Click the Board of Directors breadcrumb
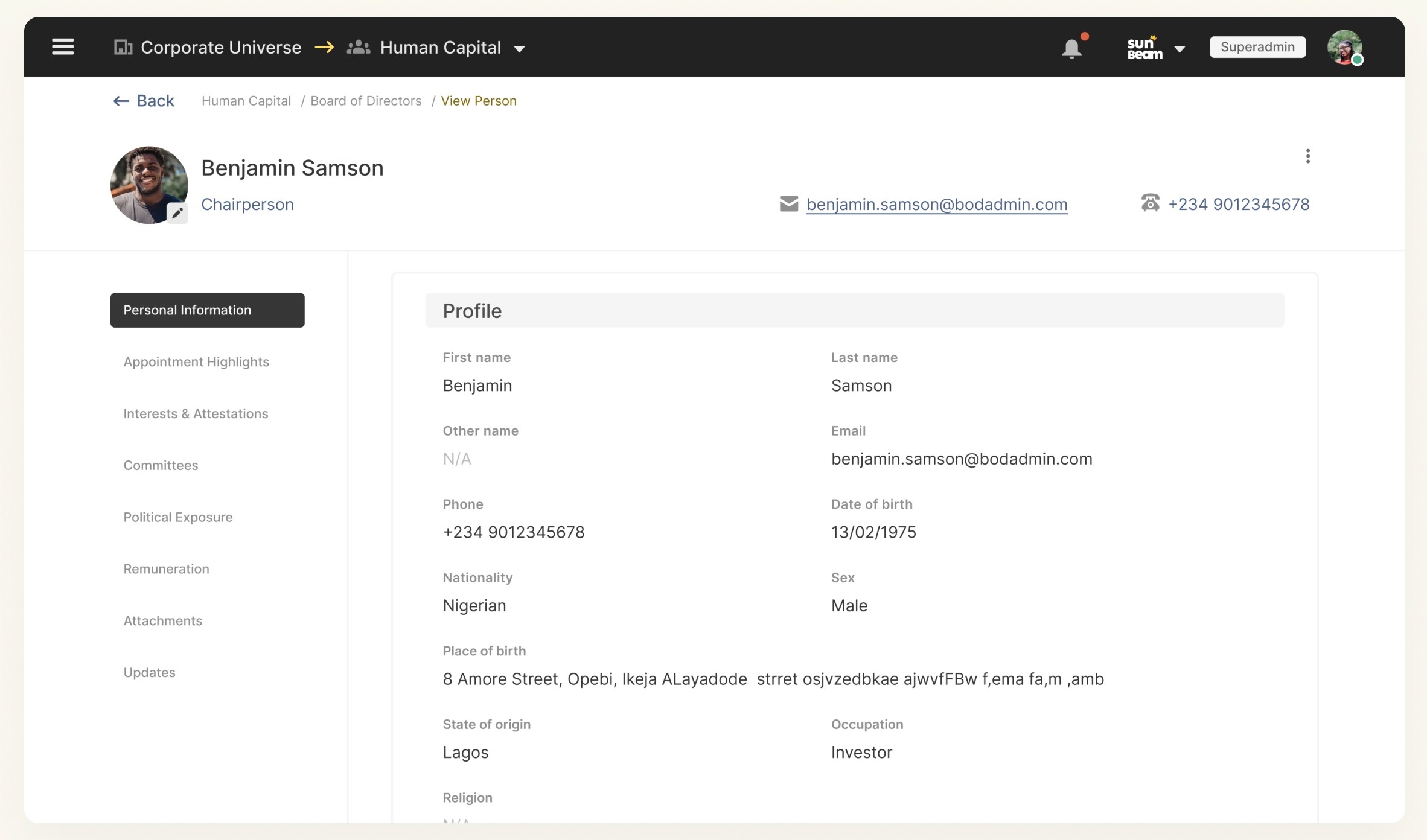The height and width of the screenshot is (840, 1427). (x=366, y=101)
